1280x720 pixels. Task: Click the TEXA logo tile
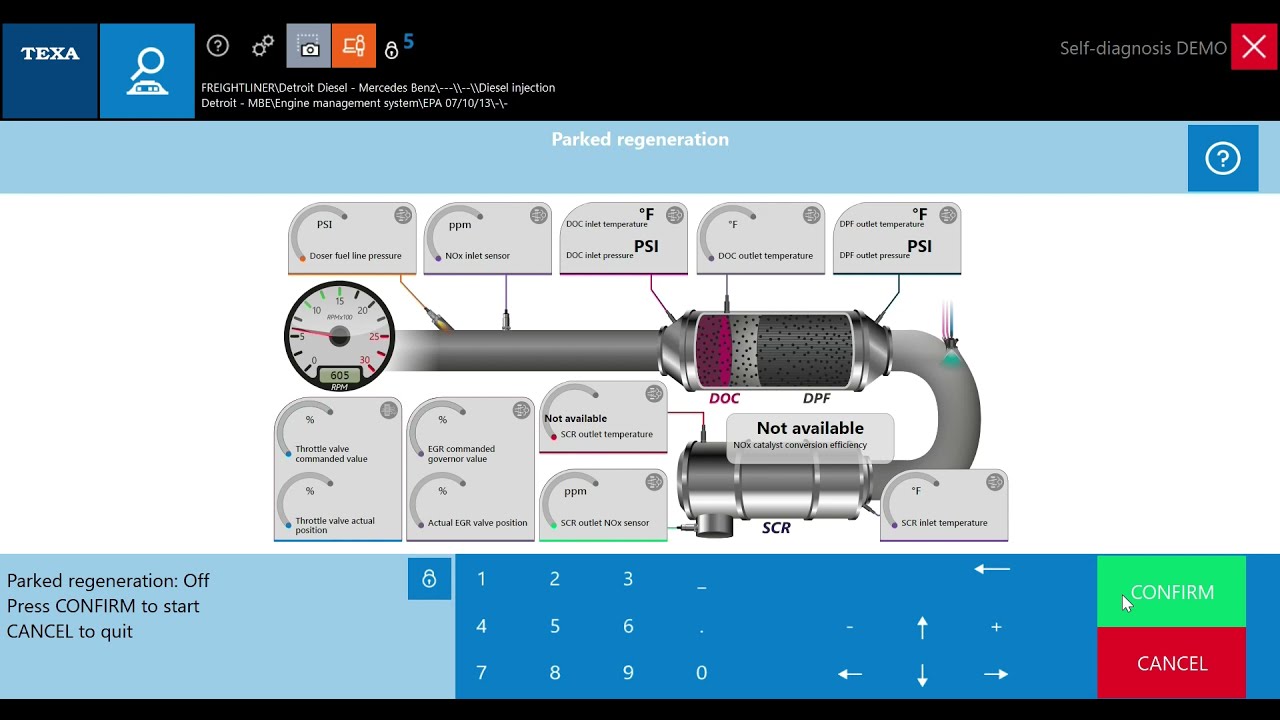click(x=50, y=71)
